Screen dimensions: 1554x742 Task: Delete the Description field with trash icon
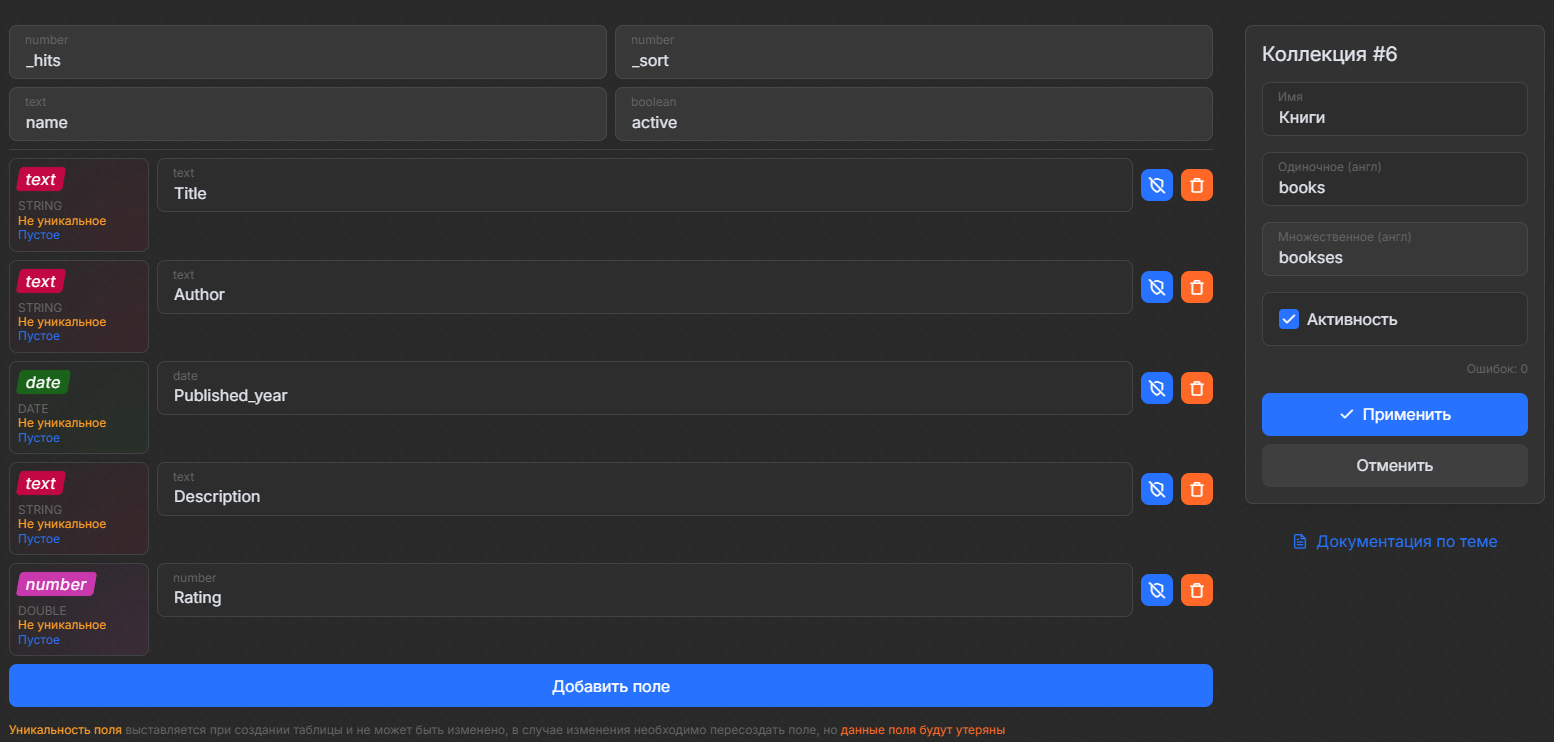click(1197, 489)
